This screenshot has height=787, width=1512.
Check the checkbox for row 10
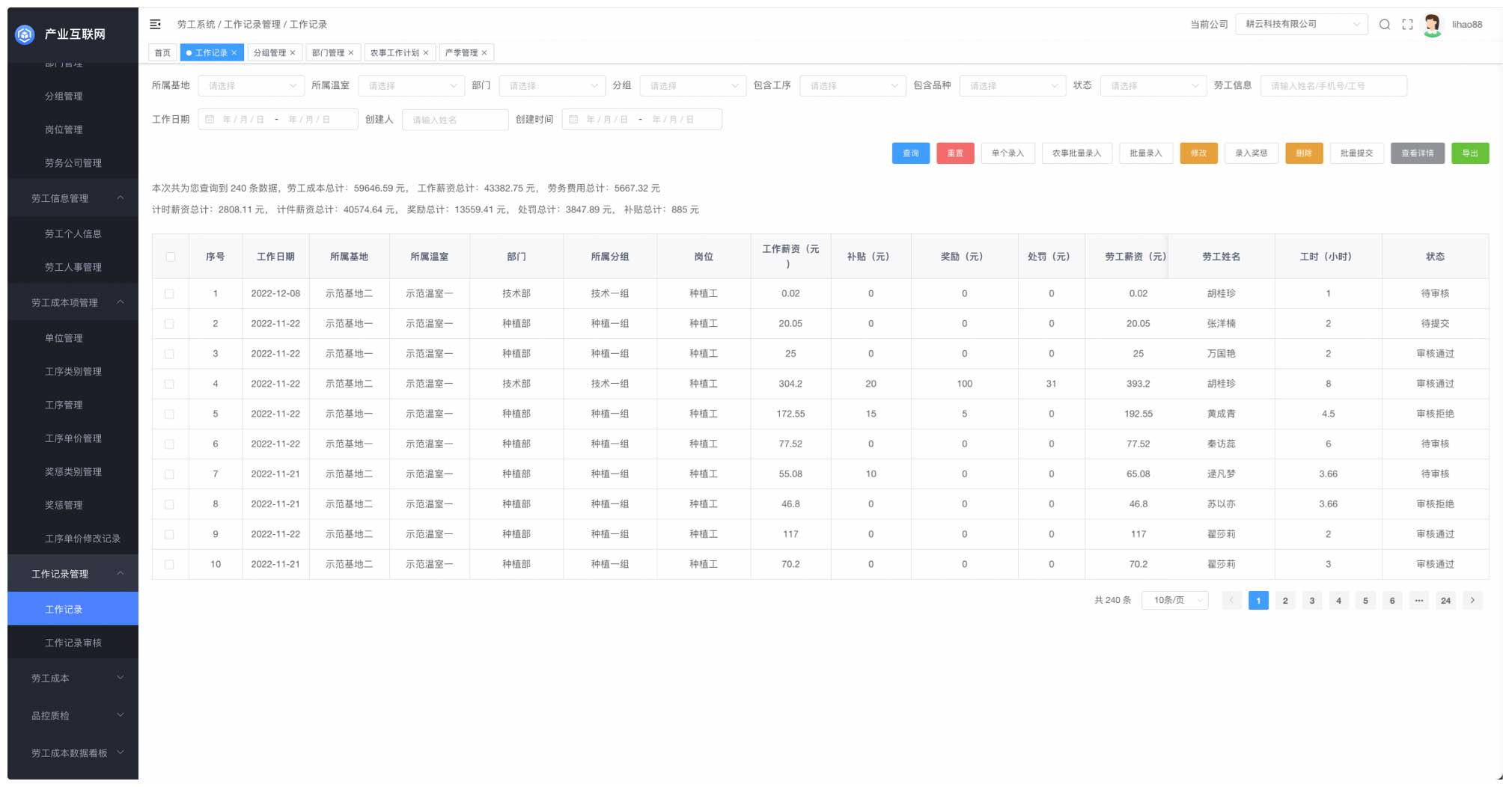pyautogui.click(x=169, y=565)
